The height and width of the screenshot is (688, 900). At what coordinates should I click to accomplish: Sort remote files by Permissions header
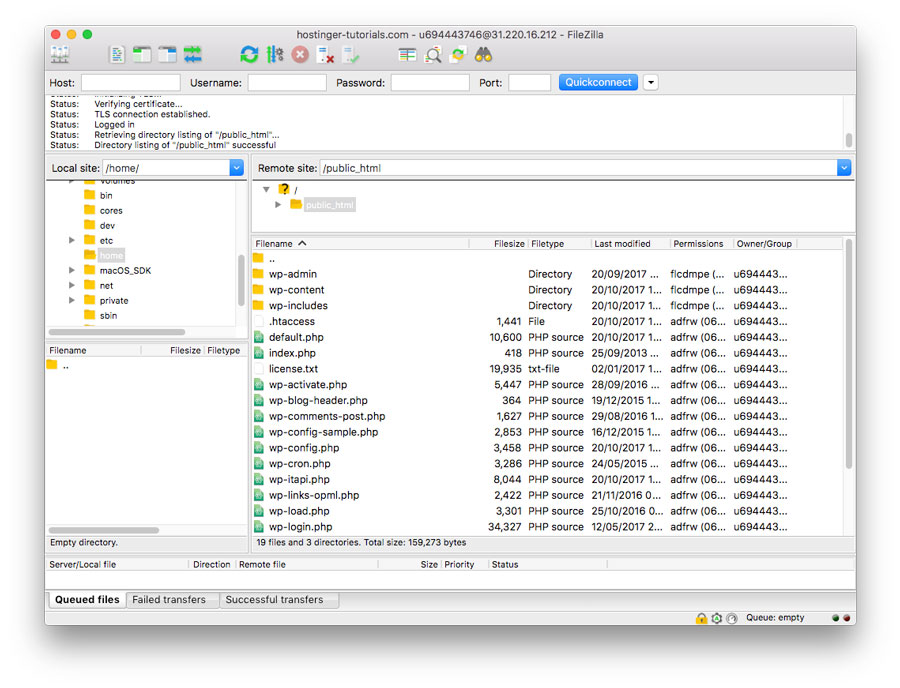click(x=701, y=244)
